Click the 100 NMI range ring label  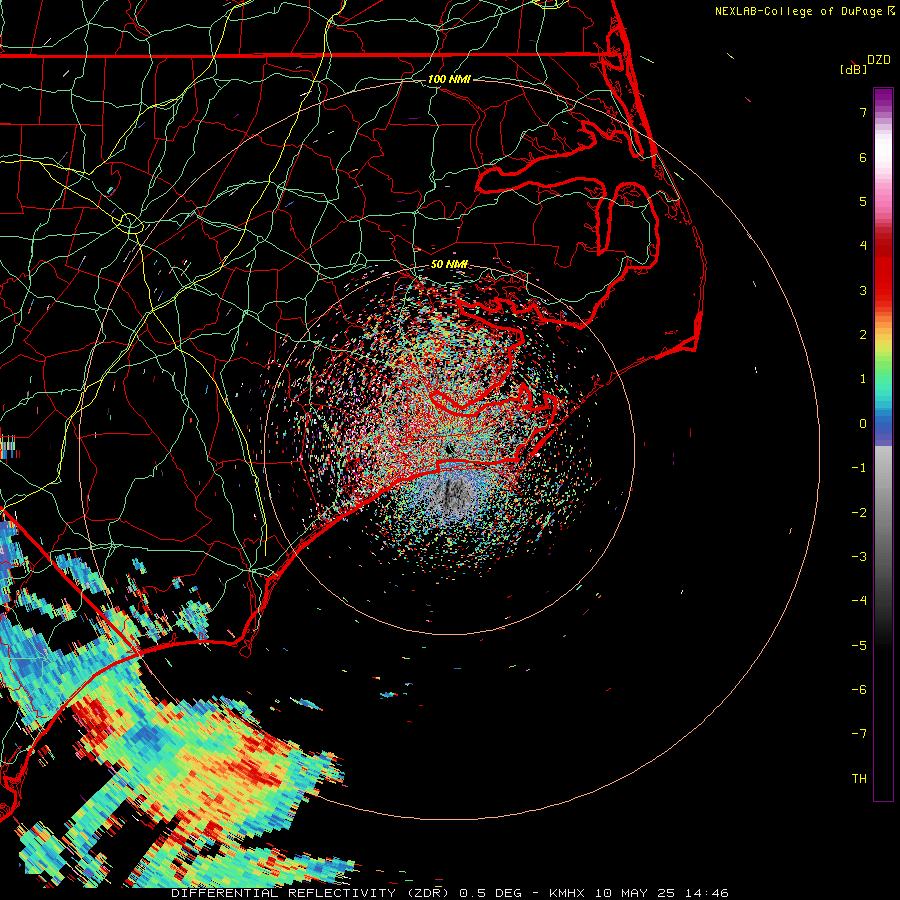[x=449, y=79]
